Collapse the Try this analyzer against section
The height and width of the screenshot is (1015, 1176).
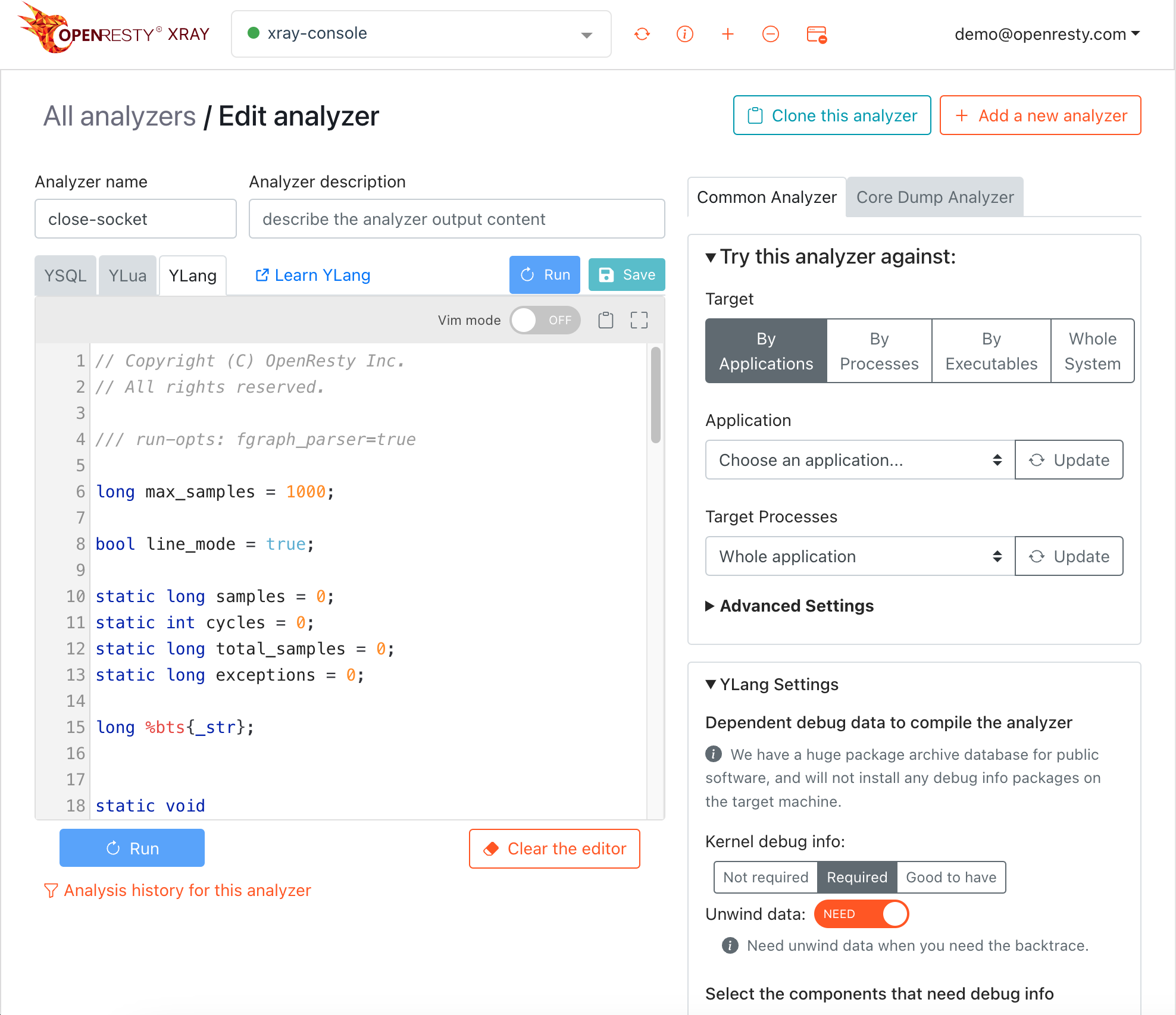click(831, 256)
